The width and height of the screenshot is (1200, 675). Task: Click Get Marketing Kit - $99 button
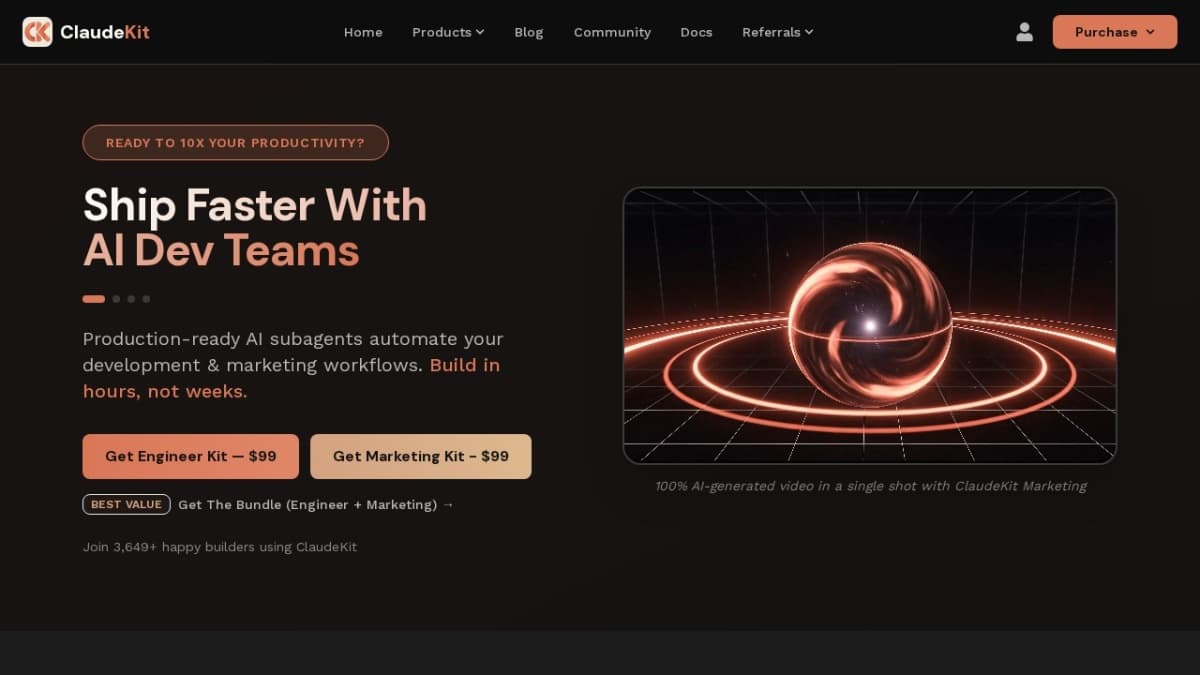click(x=421, y=456)
